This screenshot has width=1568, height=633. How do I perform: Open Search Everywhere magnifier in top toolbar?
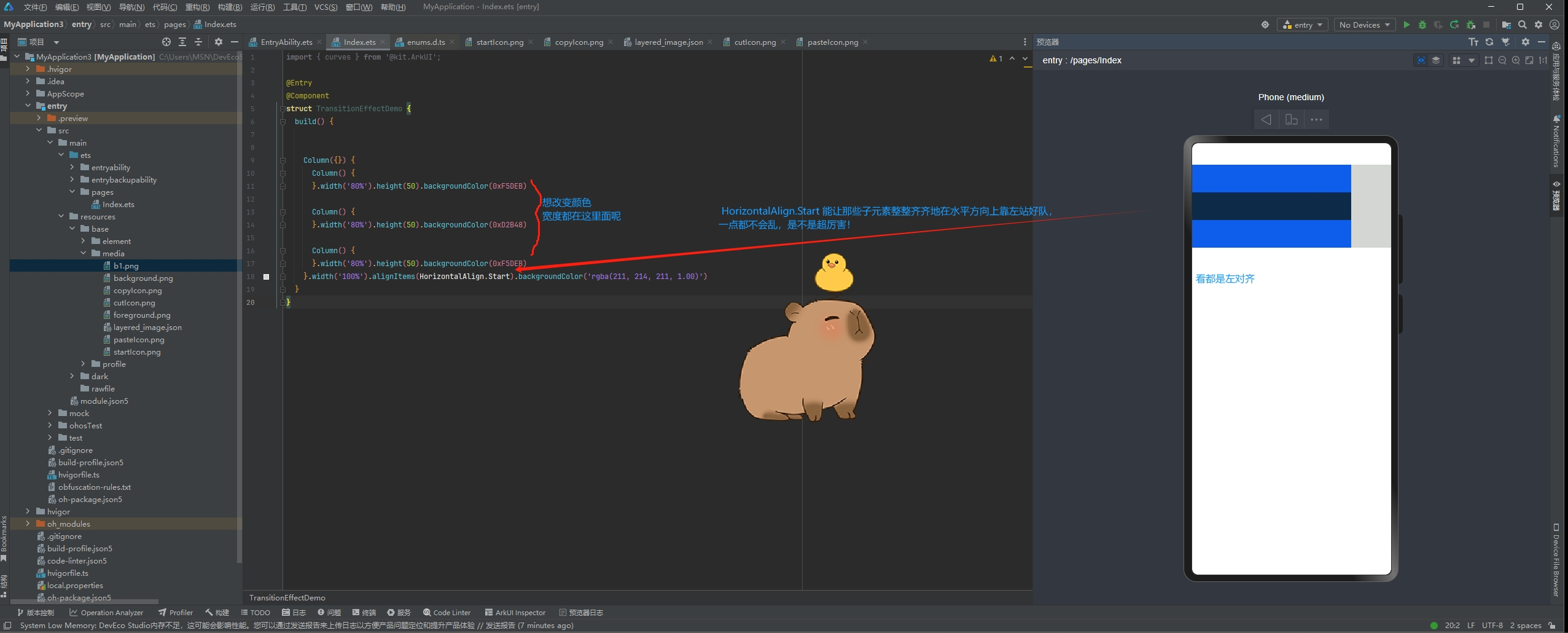click(x=1522, y=25)
